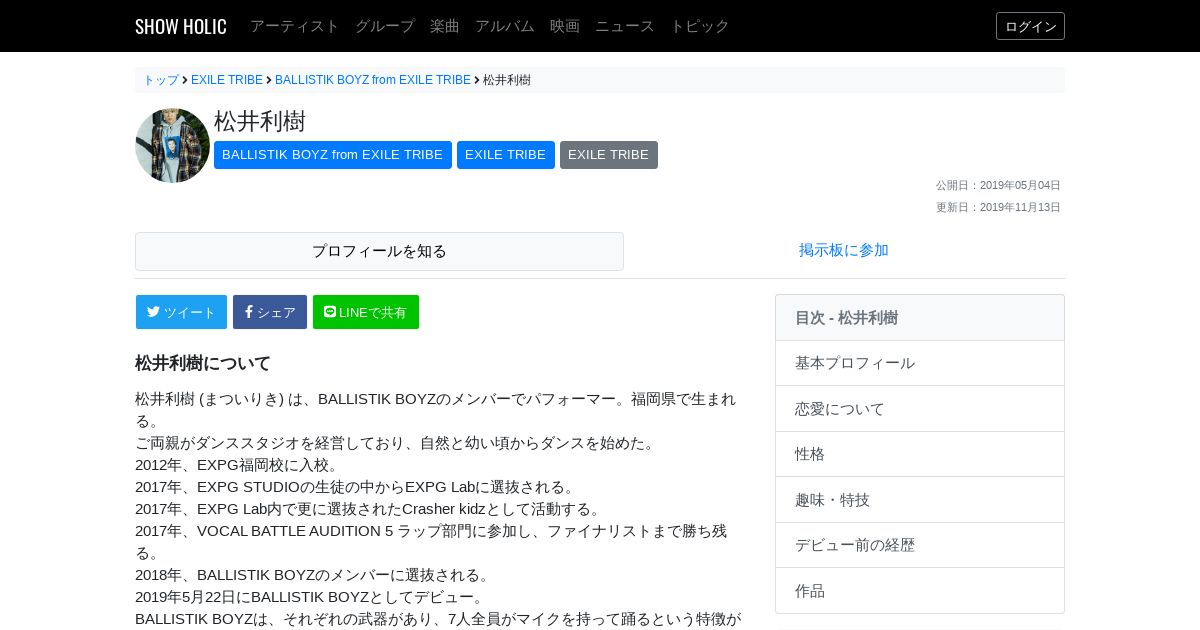Viewport: 1200px width, 630px height.
Task: Click the SHOW HOLIC site logo
Action: [181, 26]
